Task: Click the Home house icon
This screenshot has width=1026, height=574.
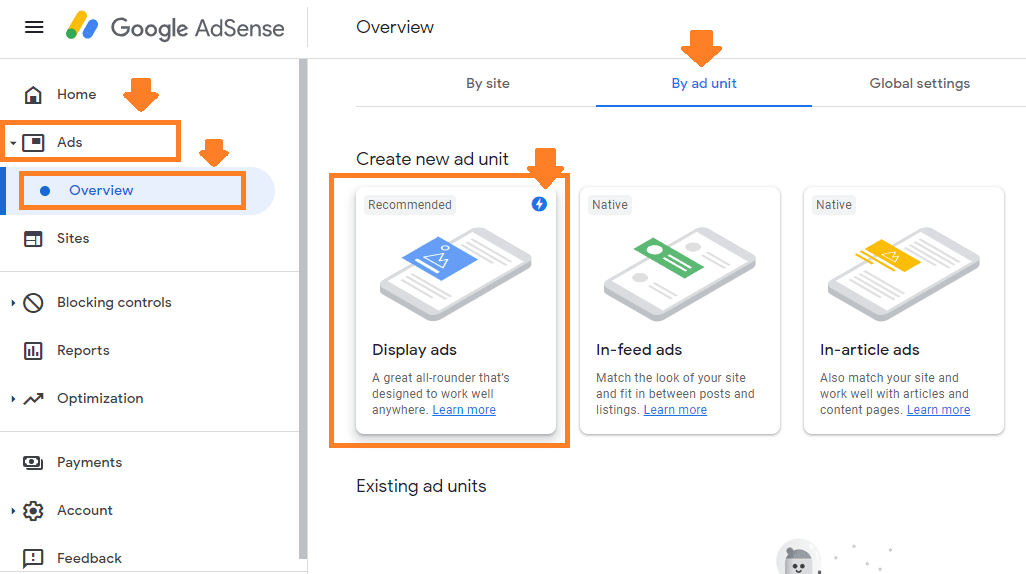Action: 33,95
